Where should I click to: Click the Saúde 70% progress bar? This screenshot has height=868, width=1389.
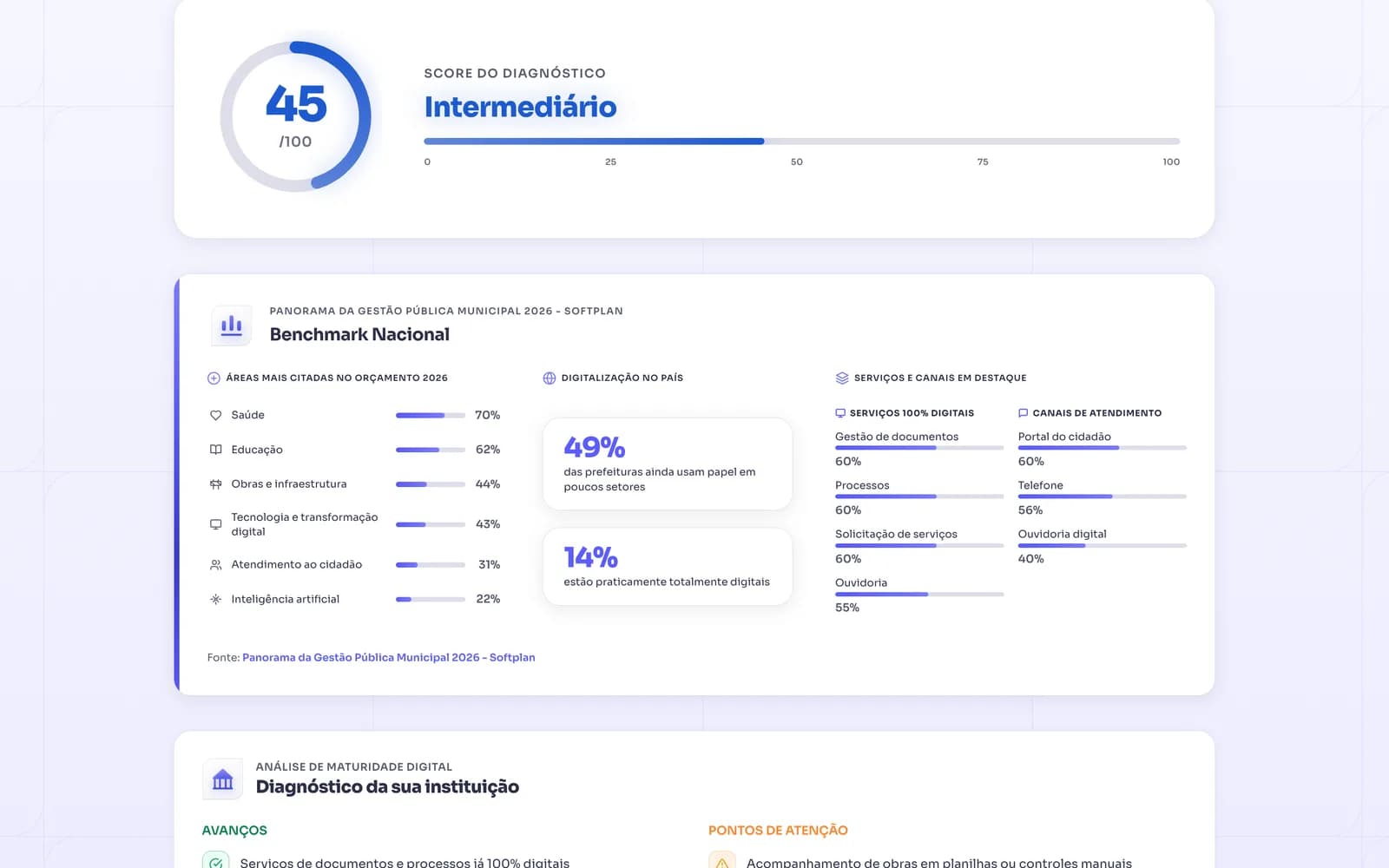(x=430, y=415)
